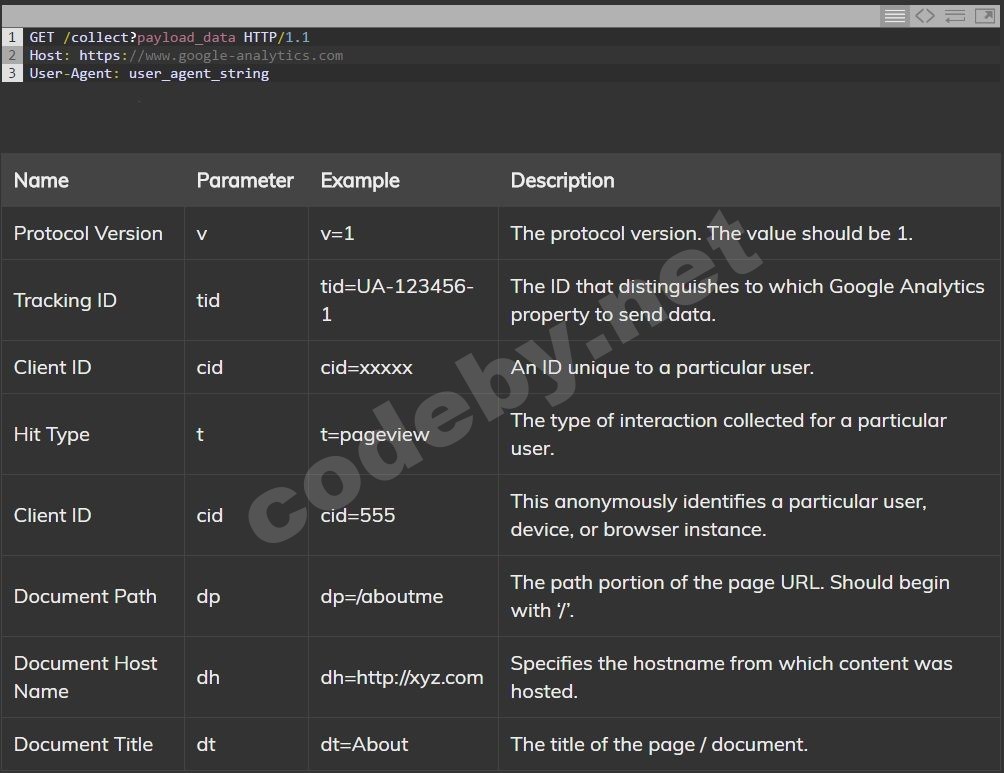Click dh=http://xyz.com example value
Image resolution: width=1004 pixels, height=773 pixels.
pyautogui.click(x=402, y=678)
